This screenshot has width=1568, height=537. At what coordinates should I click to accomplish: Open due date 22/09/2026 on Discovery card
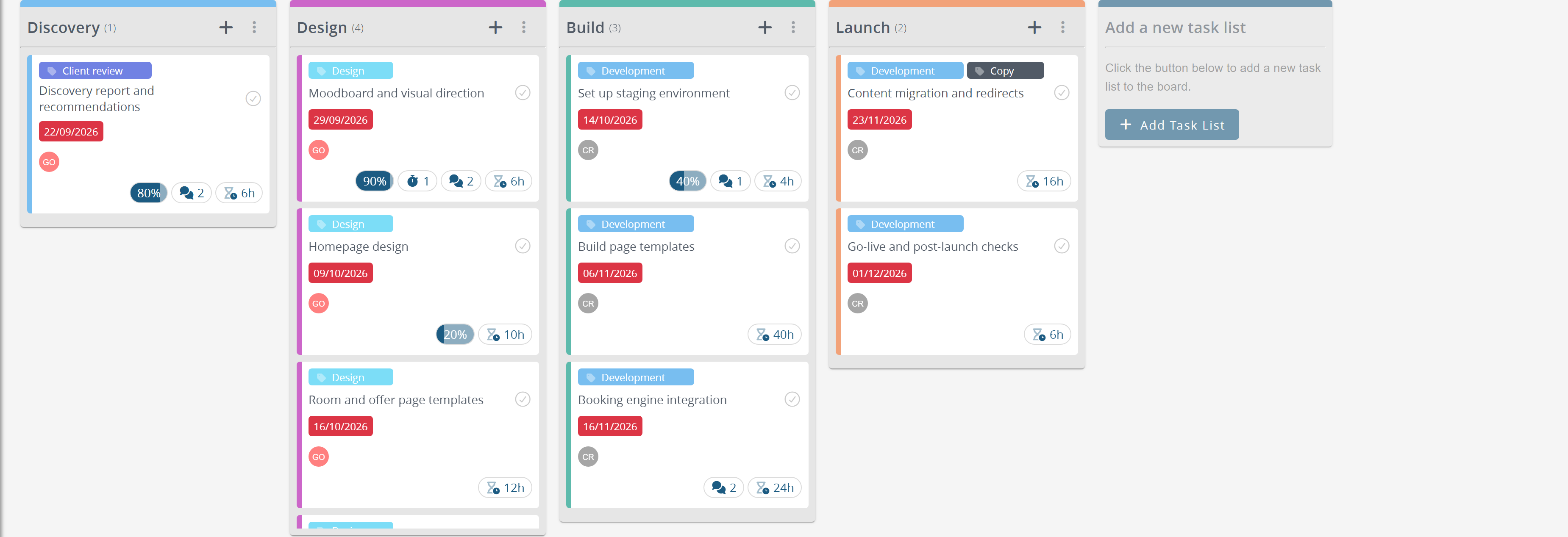pos(71,131)
